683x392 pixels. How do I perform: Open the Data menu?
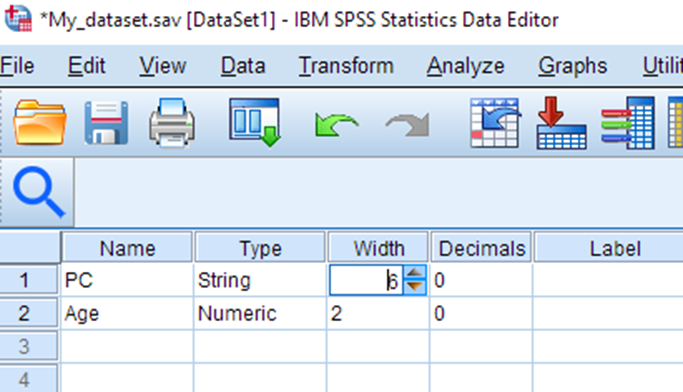pyautogui.click(x=243, y=66)
